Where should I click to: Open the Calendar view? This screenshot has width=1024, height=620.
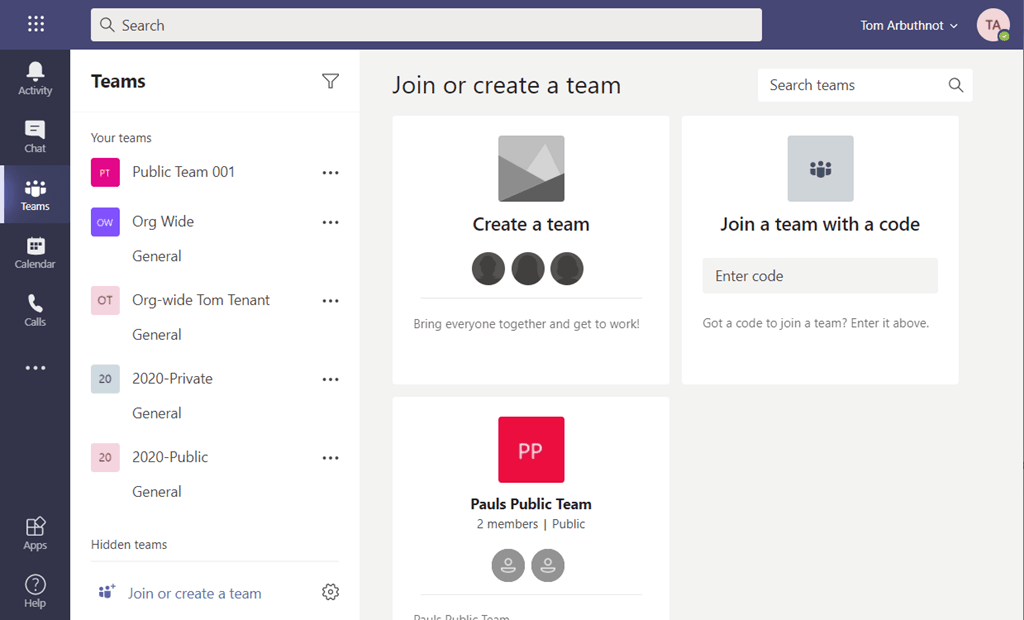click(x=35, y=252)
